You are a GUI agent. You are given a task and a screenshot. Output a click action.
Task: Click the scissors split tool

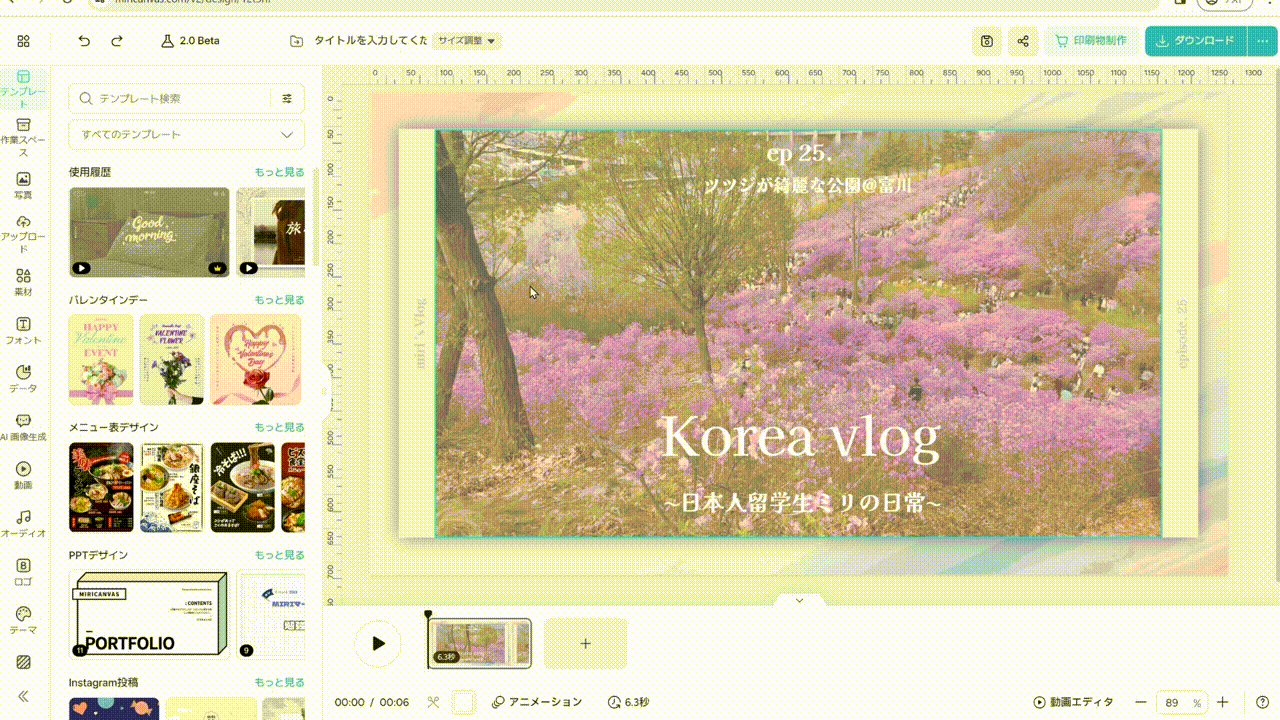(x=433, y=702)
